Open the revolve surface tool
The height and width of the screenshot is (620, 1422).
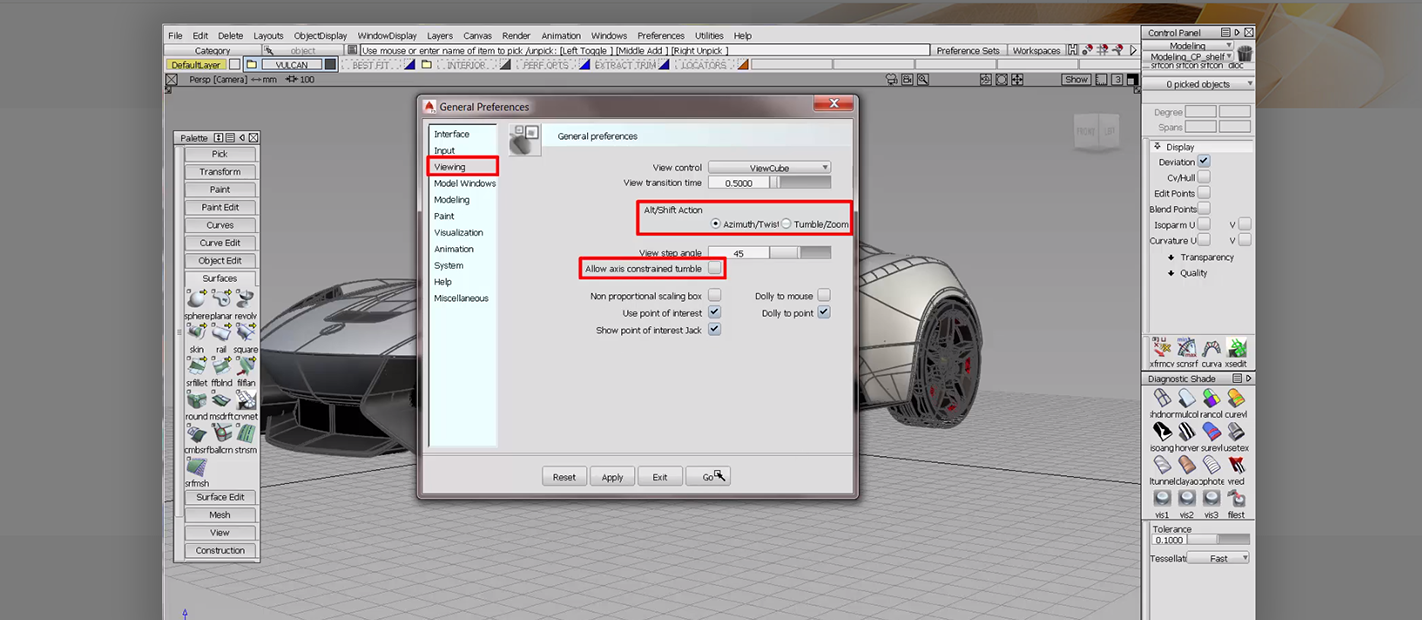point(246,298)
